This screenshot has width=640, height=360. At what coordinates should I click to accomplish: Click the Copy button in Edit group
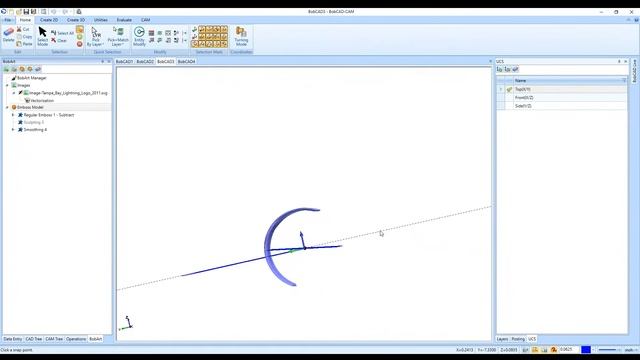(x=24, y=37)
